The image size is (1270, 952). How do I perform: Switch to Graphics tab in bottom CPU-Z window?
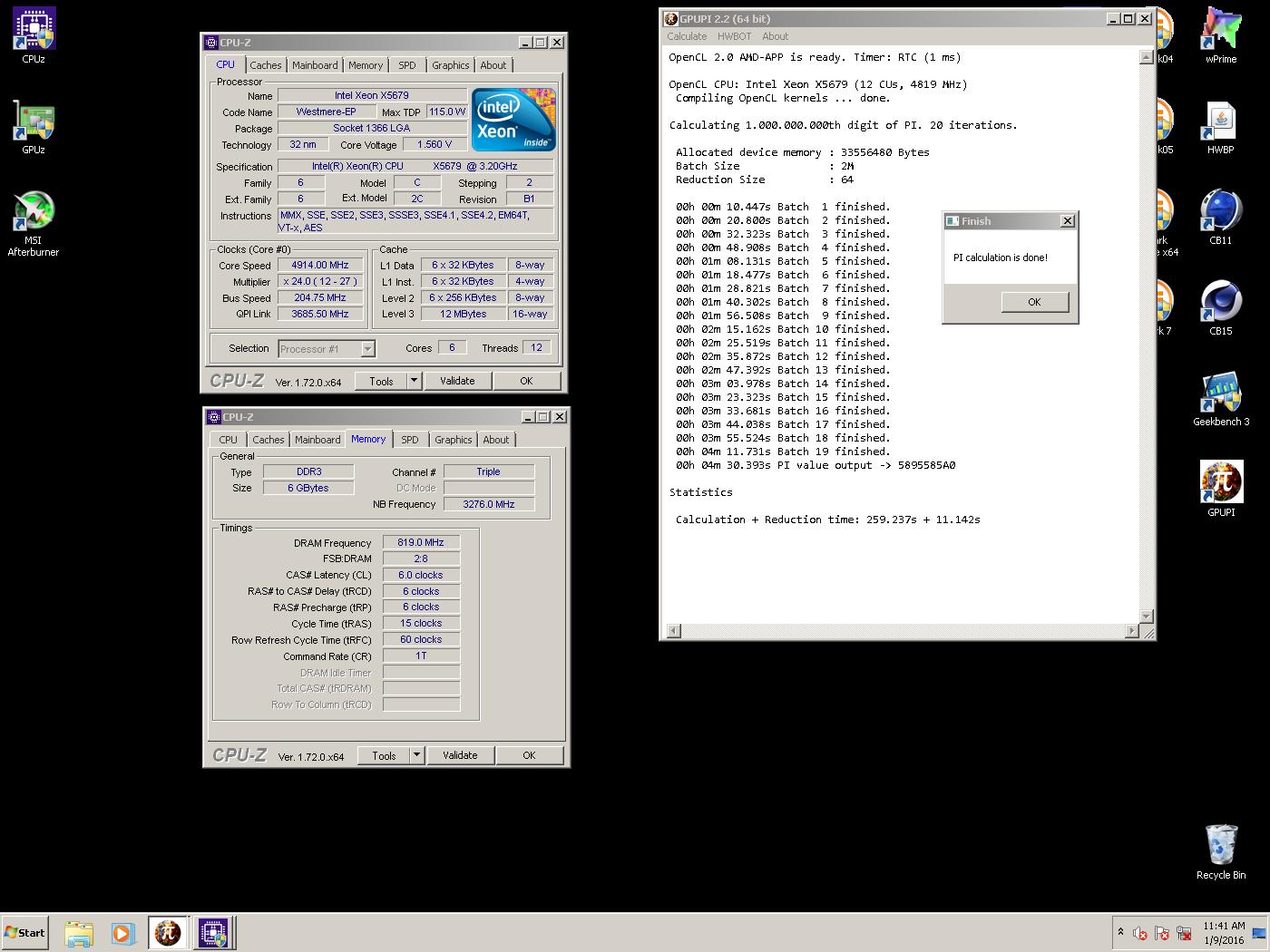[454, 440]
